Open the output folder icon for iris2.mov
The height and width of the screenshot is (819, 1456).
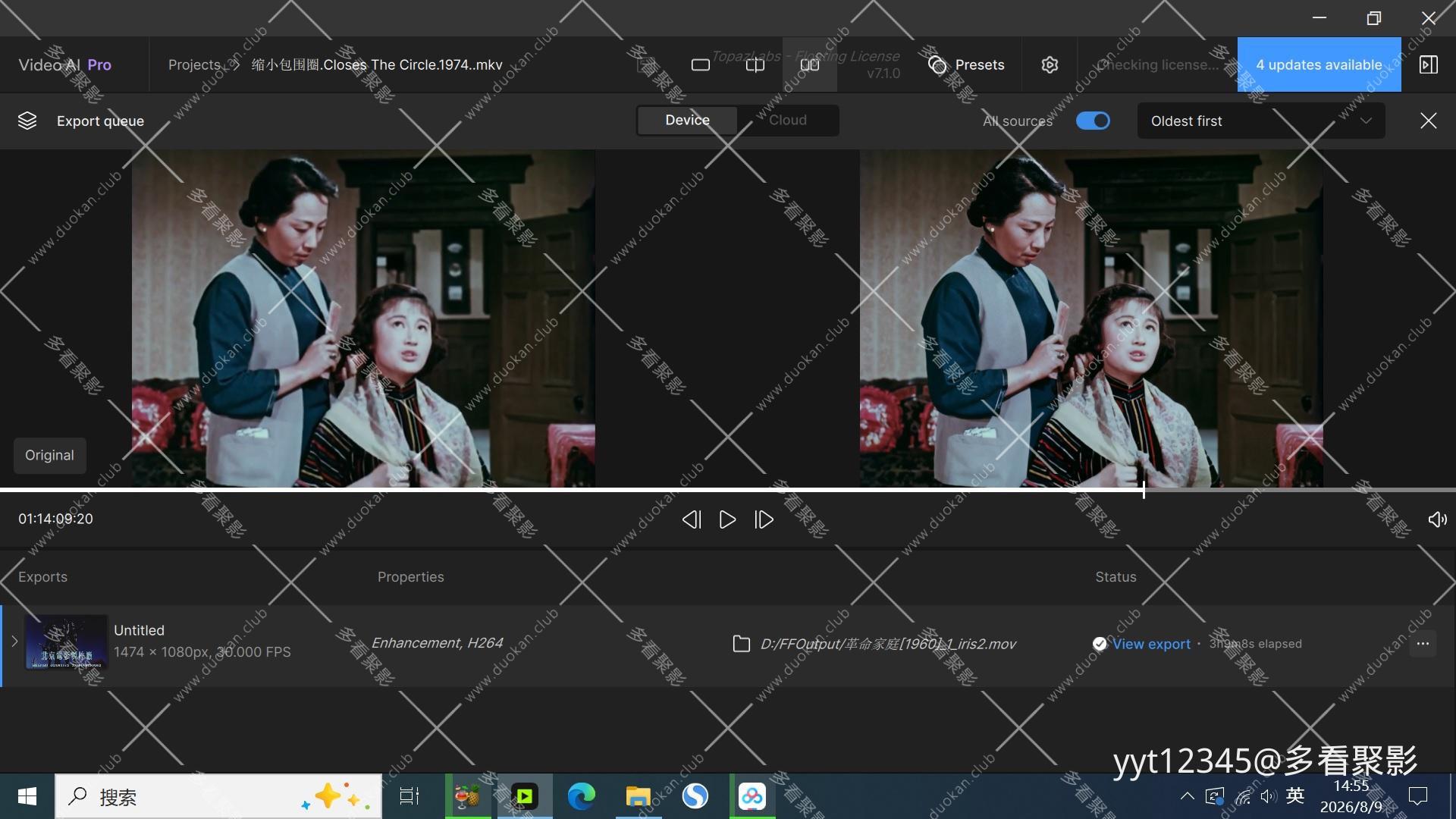pos(742,644)
